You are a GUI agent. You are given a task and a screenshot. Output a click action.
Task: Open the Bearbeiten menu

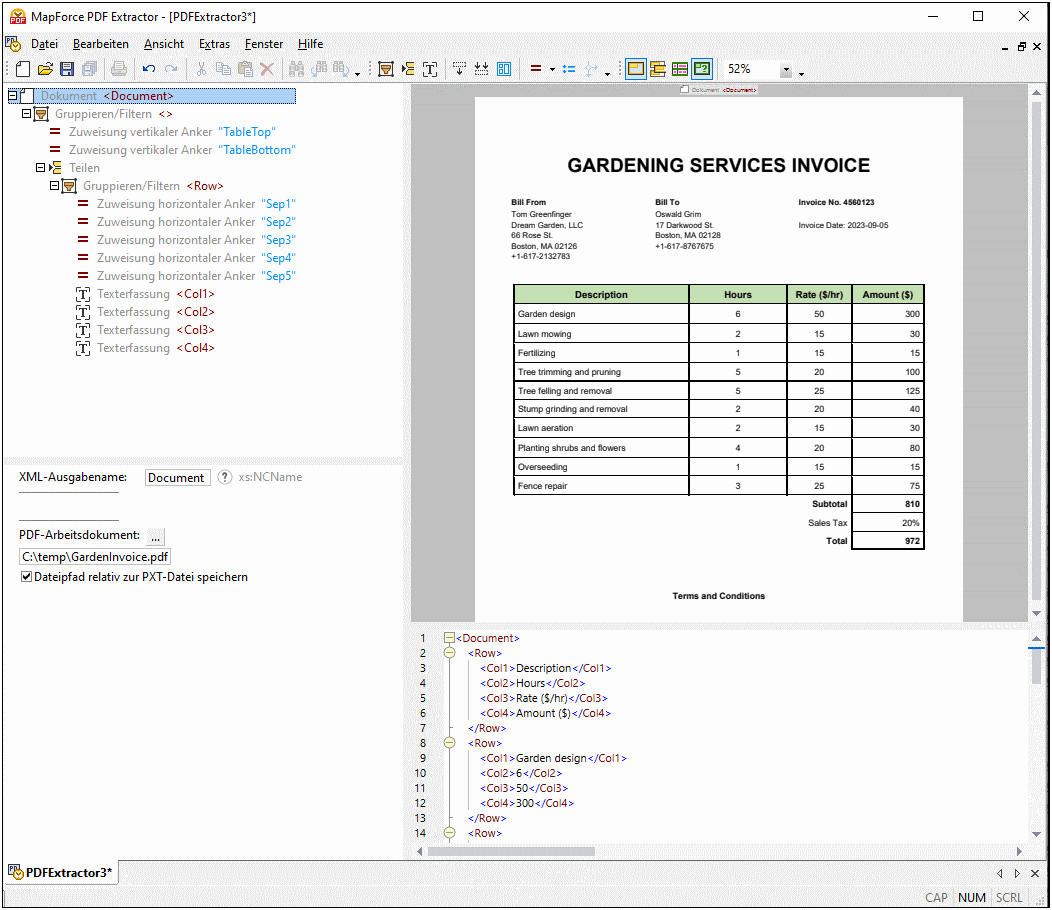(101, 44)
